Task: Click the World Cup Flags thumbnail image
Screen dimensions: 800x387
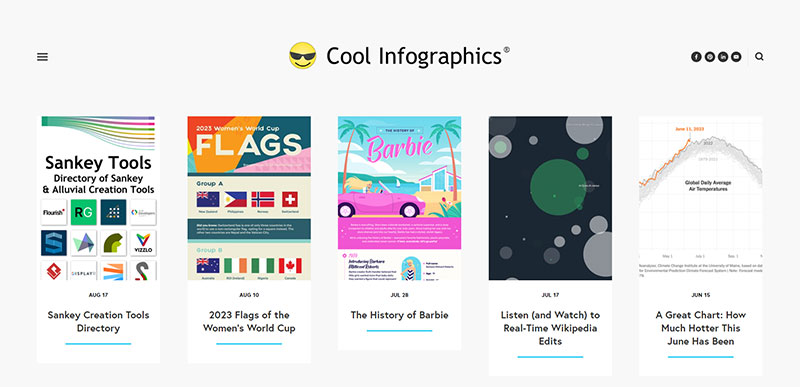Action: 249,198
